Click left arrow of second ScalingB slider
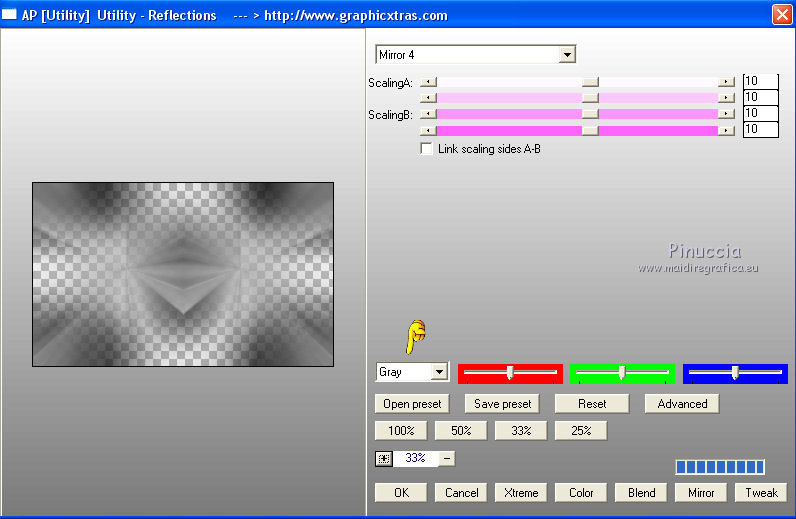796x519 pixels. 428,131
